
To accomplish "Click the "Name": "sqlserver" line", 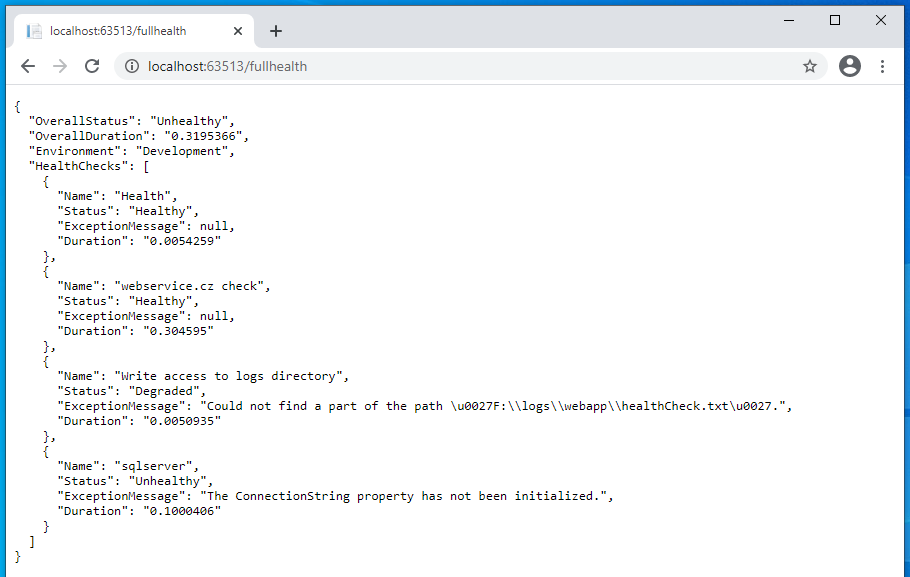I will click(x=128, y=466).
